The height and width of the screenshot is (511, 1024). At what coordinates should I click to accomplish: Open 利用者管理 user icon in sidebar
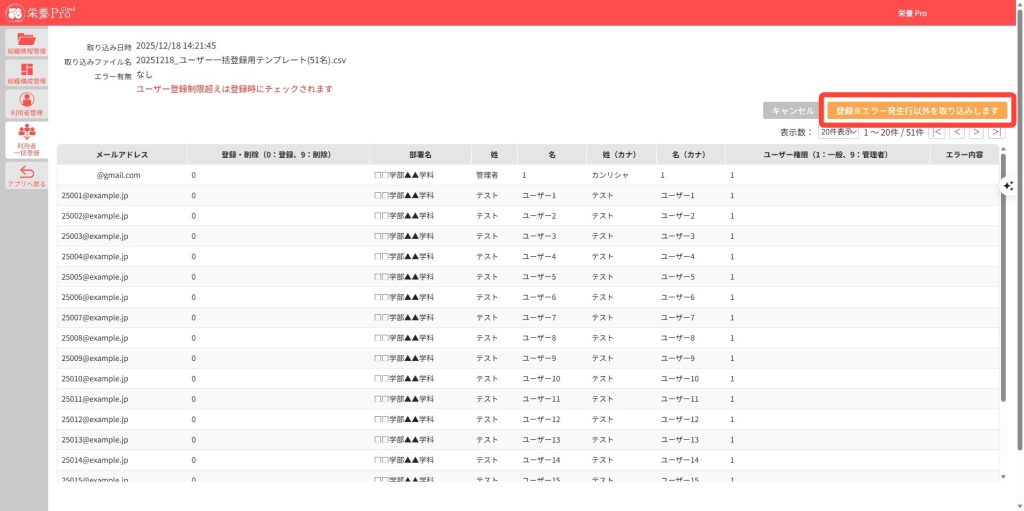tap(25, 103)
